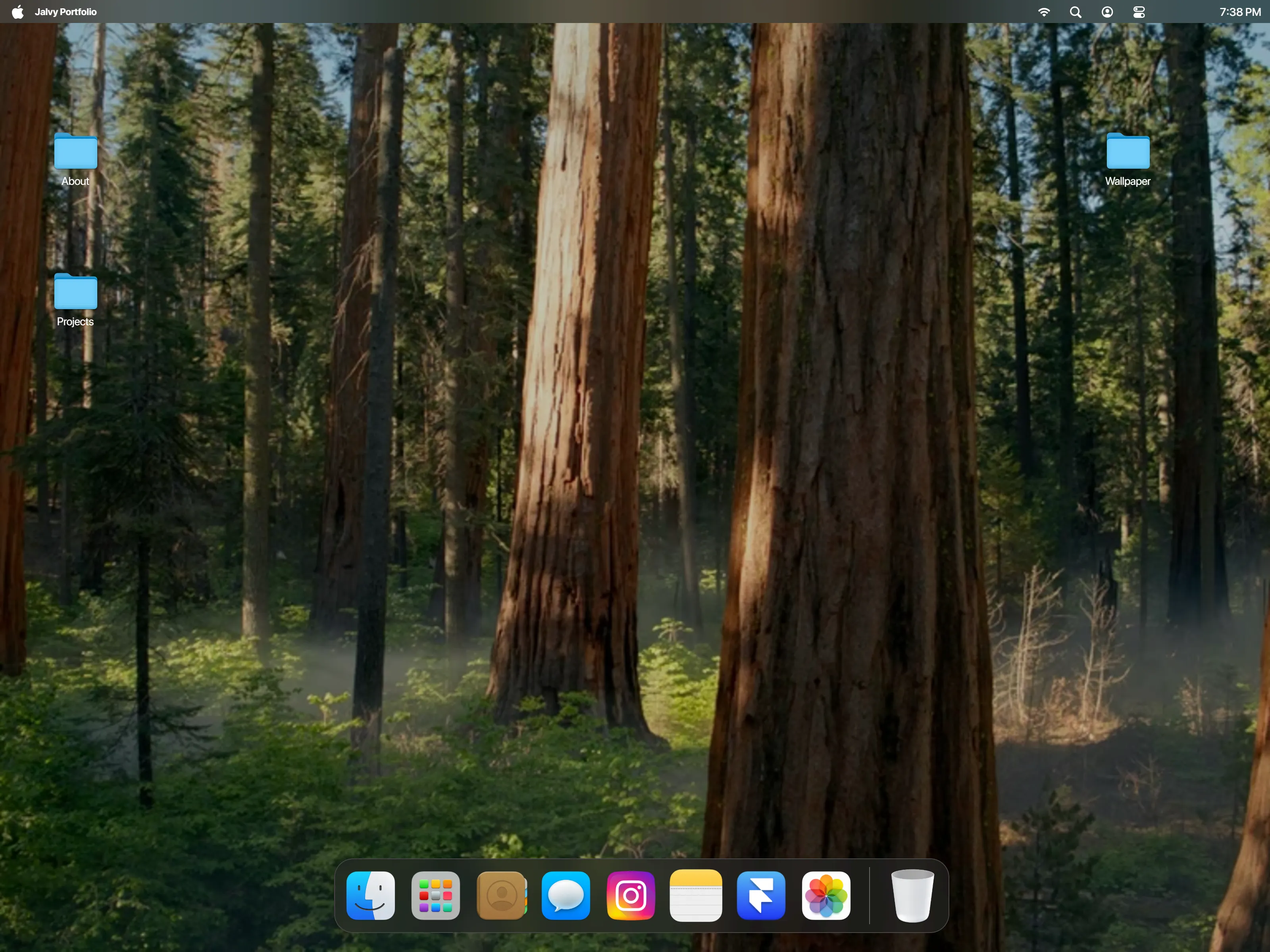1270x952 pixels.
Task: Open the Photos app in the dock
Action: tap(825, 895)
